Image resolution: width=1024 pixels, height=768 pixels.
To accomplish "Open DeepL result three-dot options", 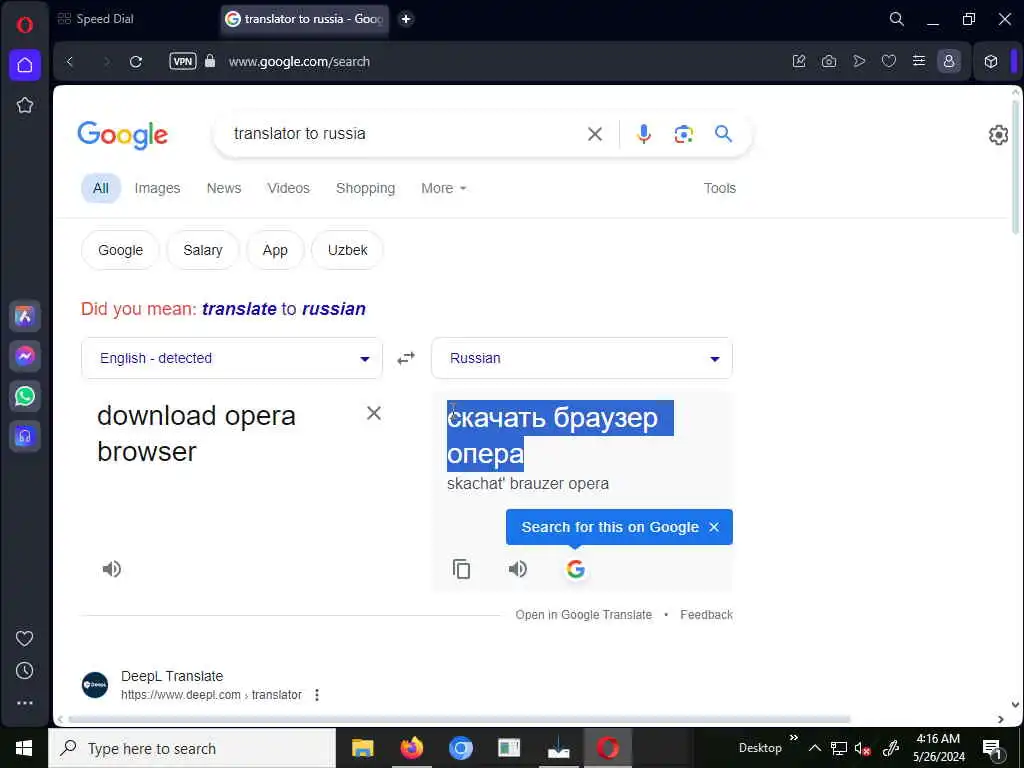I will 317,695.
